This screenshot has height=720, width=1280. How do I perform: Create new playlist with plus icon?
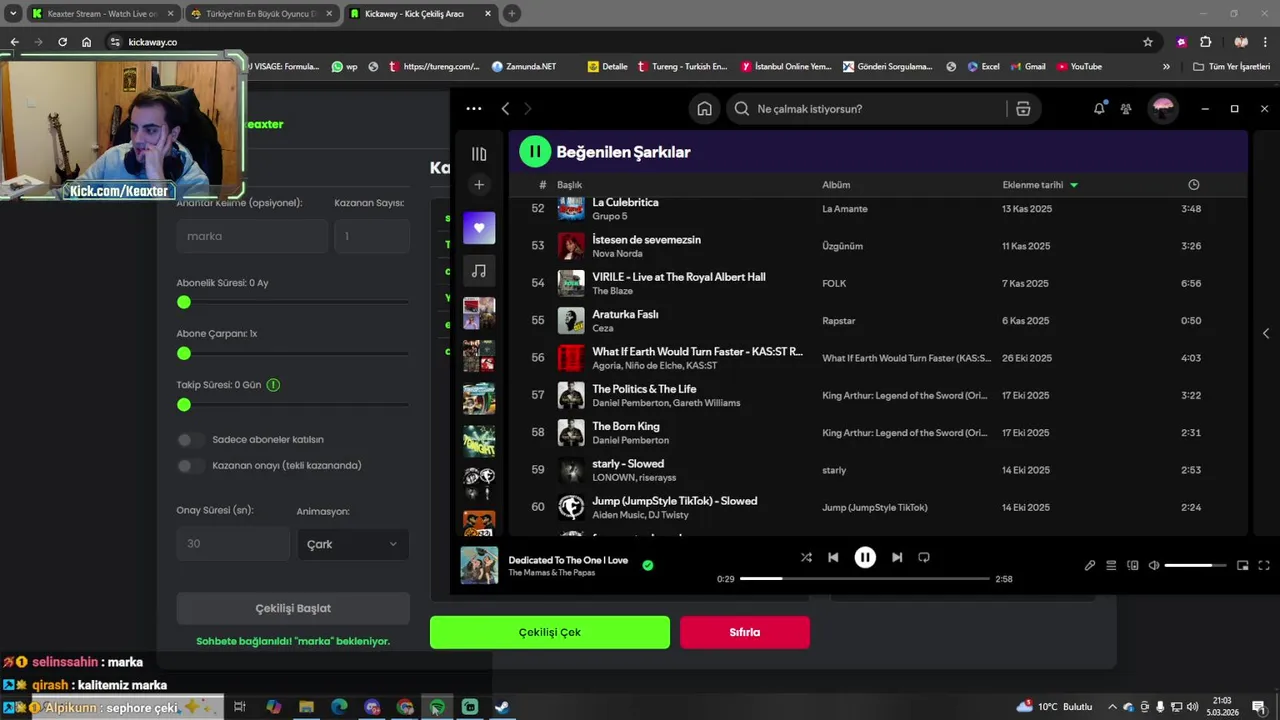click(479, 185)
